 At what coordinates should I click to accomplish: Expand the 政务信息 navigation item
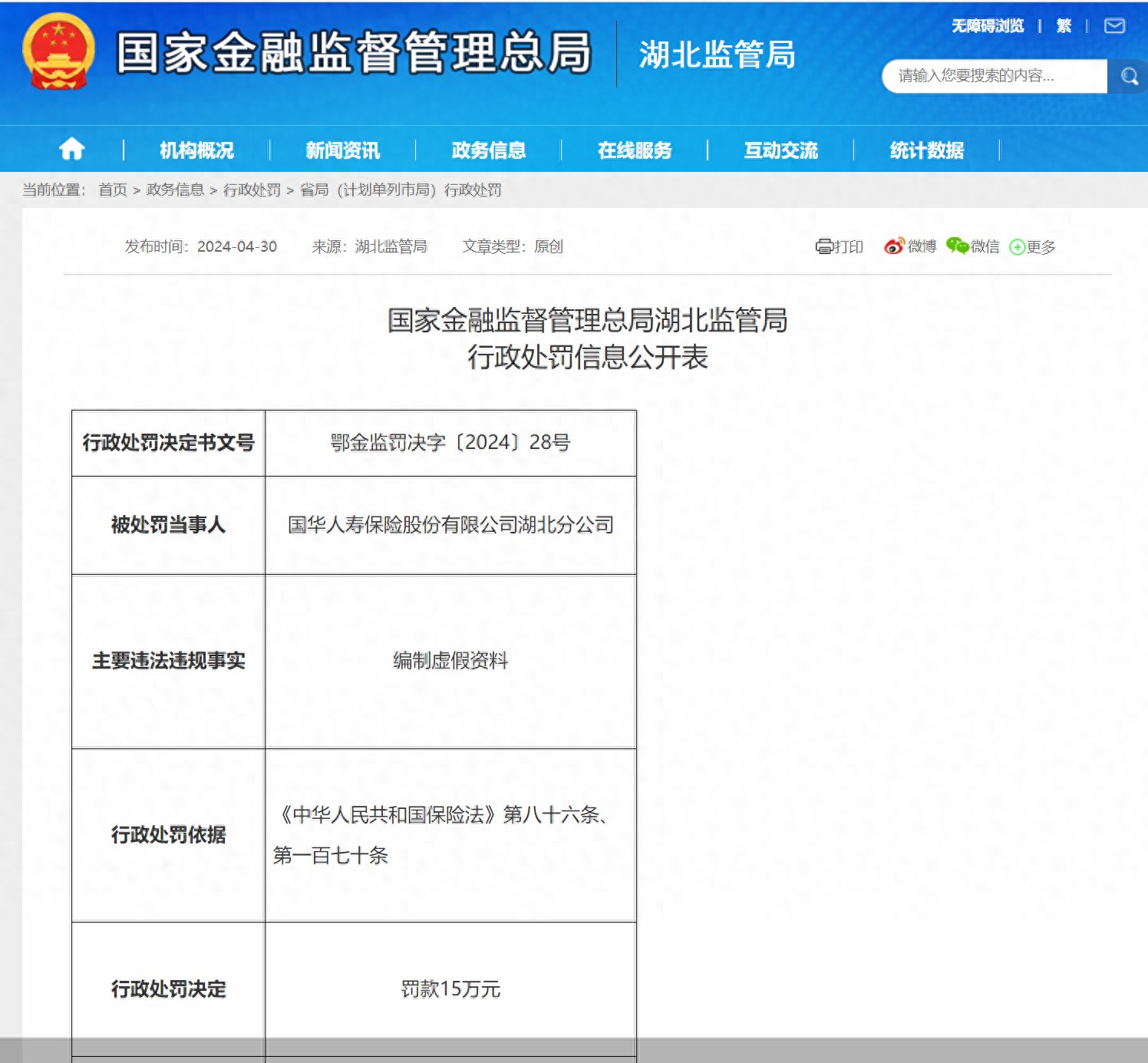[x=489, y=150]
